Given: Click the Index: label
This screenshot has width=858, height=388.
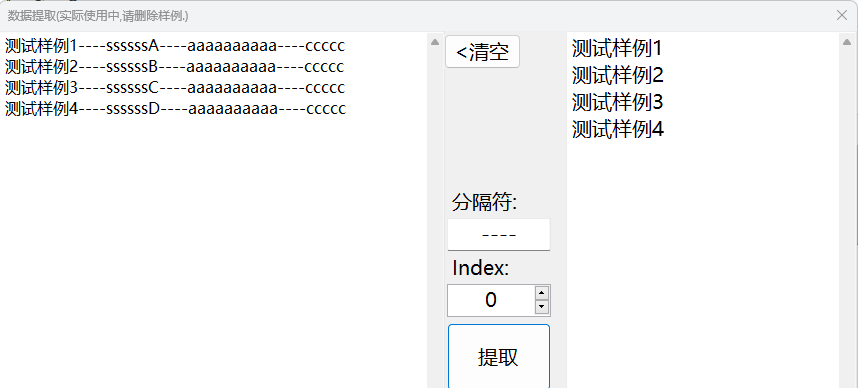Looking at the screenshot, I should (480, 268).
